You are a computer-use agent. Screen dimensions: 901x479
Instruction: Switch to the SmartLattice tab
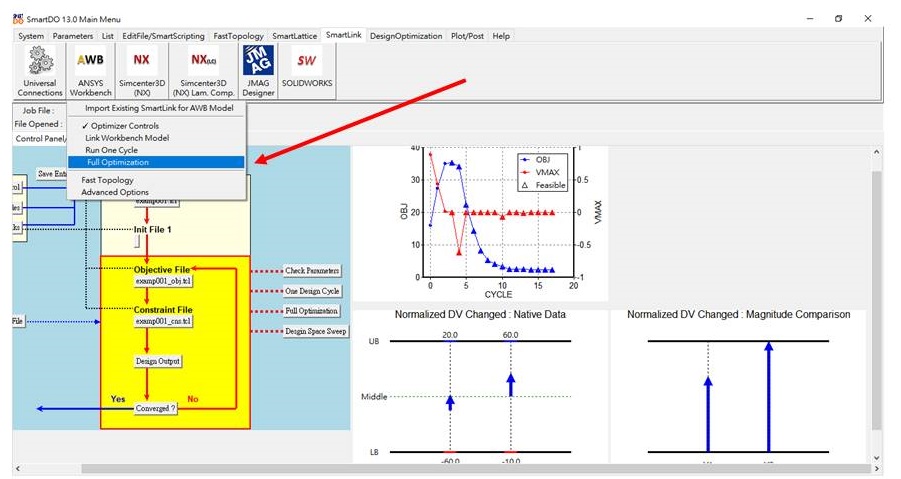(295, 36)
